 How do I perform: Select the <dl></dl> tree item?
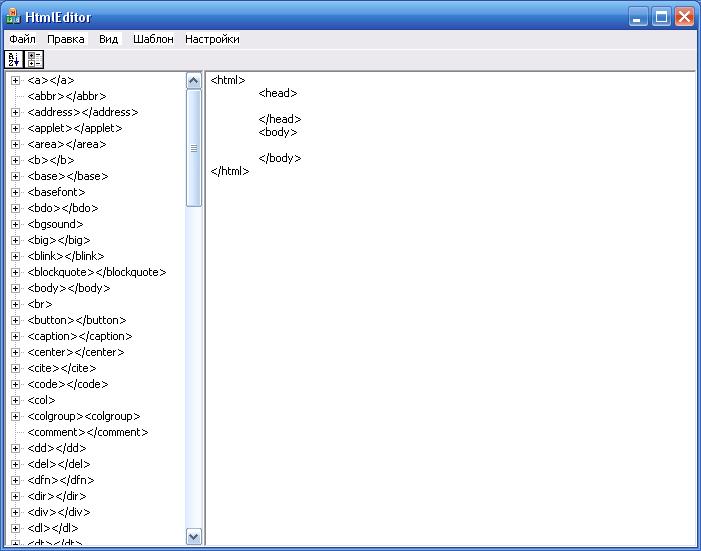(x=53, y=528)
